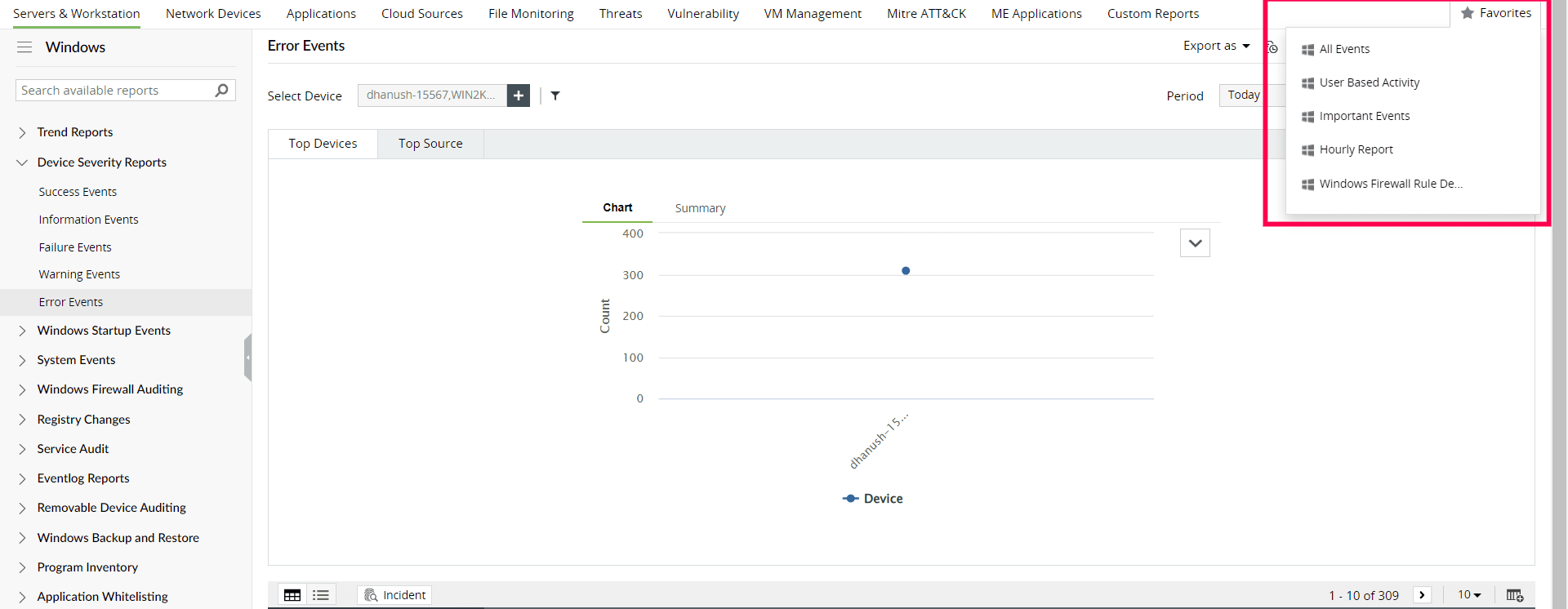Select the Chart view tab
1568x609 pixels.
617,207
